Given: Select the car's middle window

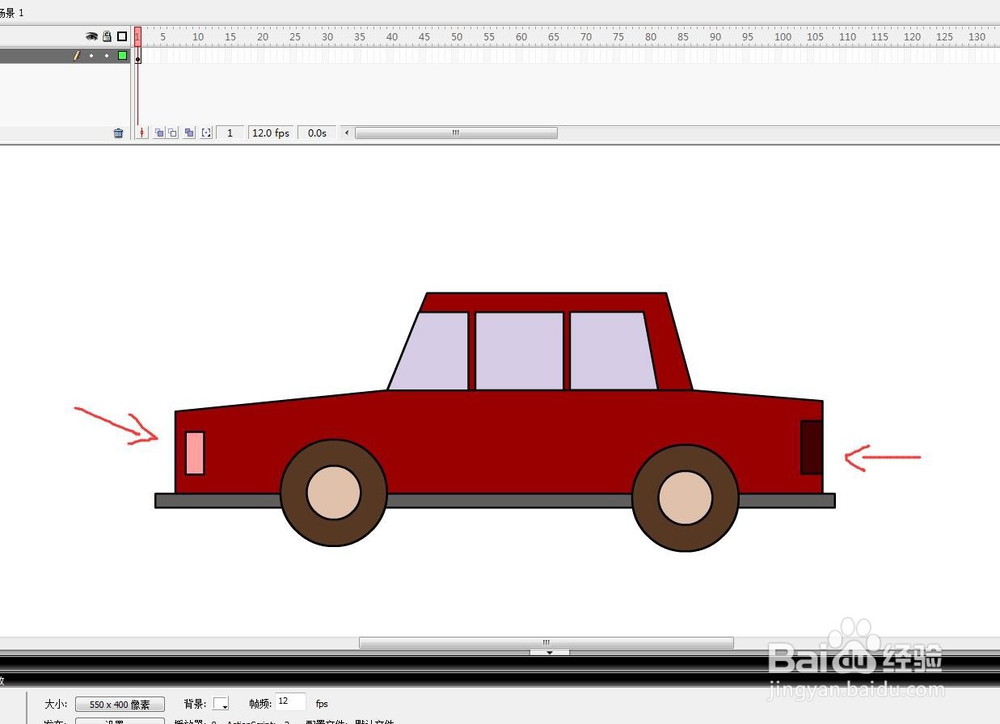Looking at the screenshot, I should click(520, 351).
